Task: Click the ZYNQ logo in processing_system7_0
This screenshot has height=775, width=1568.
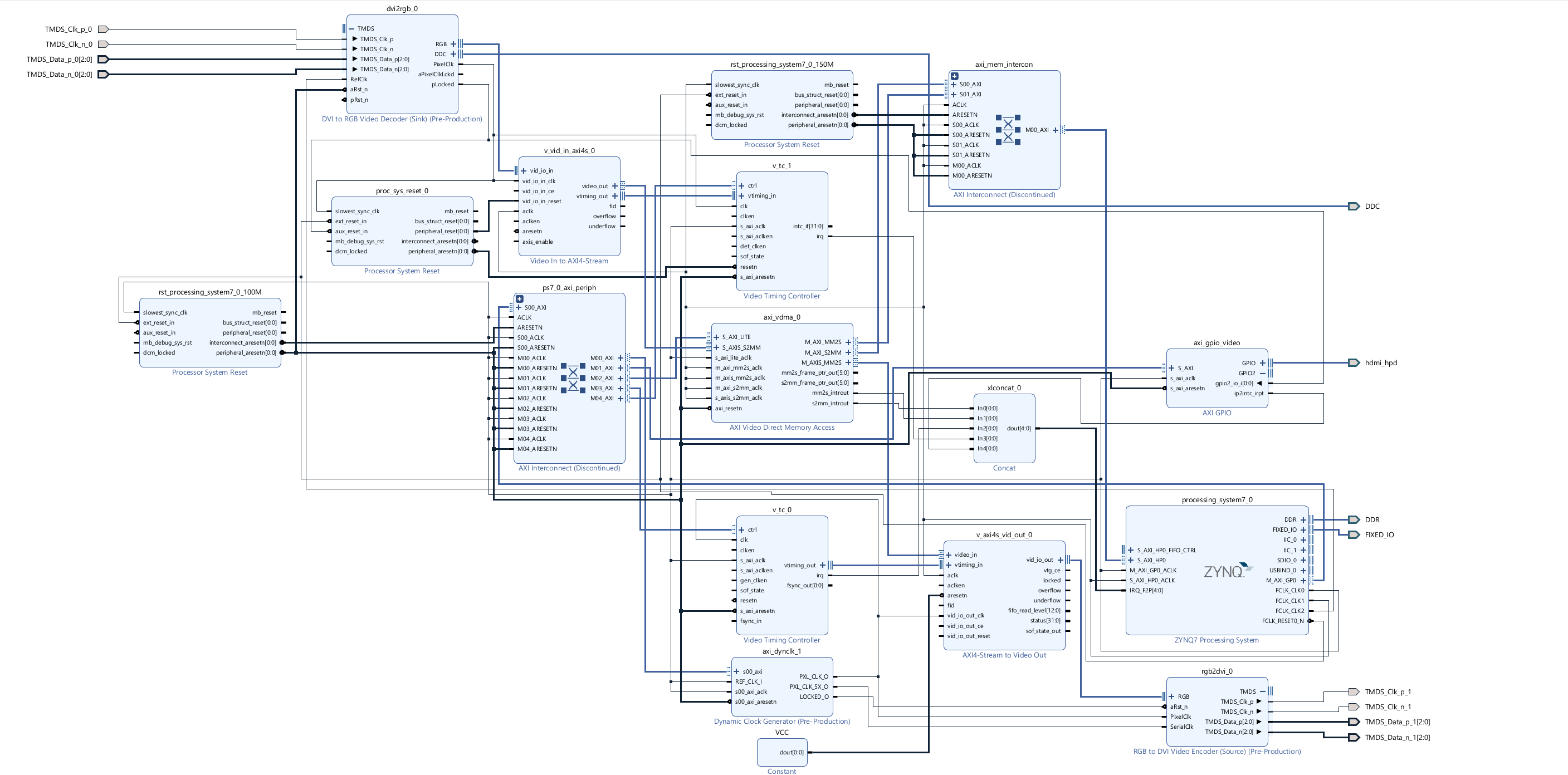Action: click(1227, 571)
